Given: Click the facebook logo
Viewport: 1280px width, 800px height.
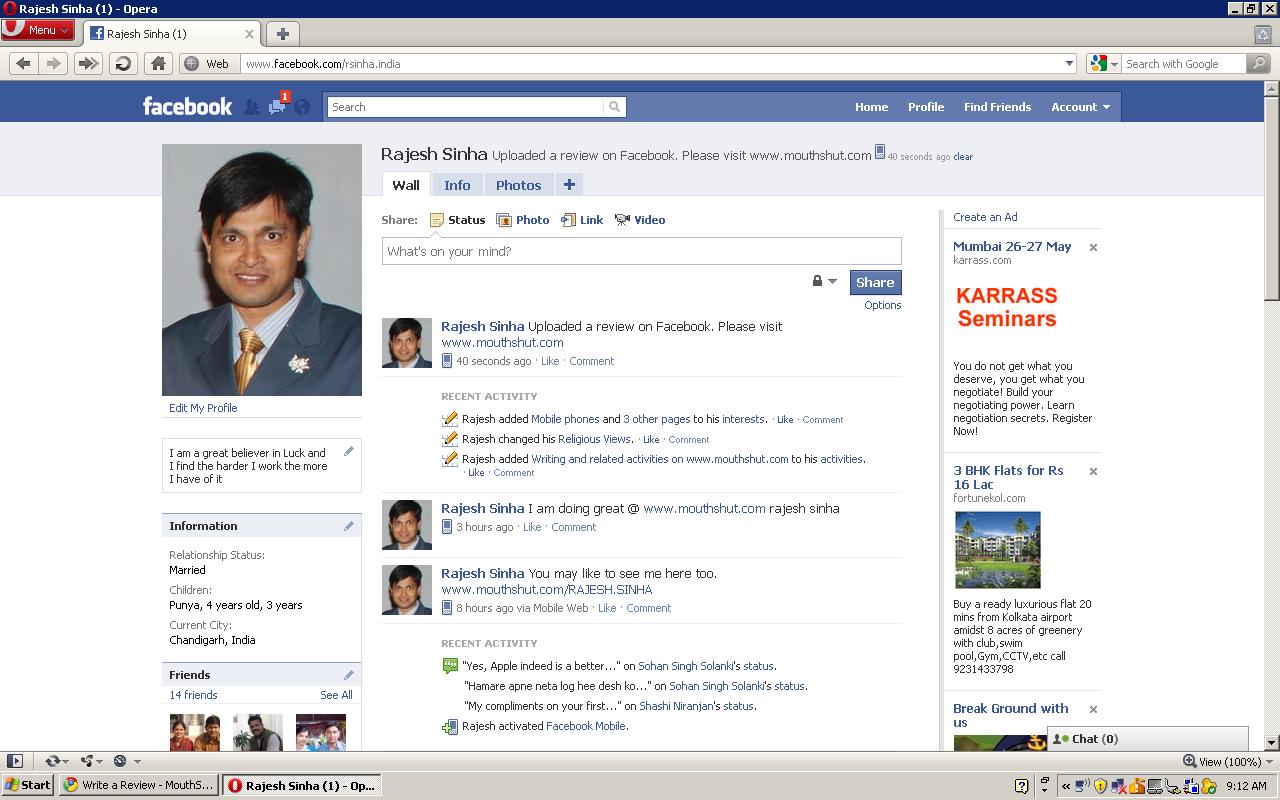Looking at the screenshot, I should (x=187, y=106).
